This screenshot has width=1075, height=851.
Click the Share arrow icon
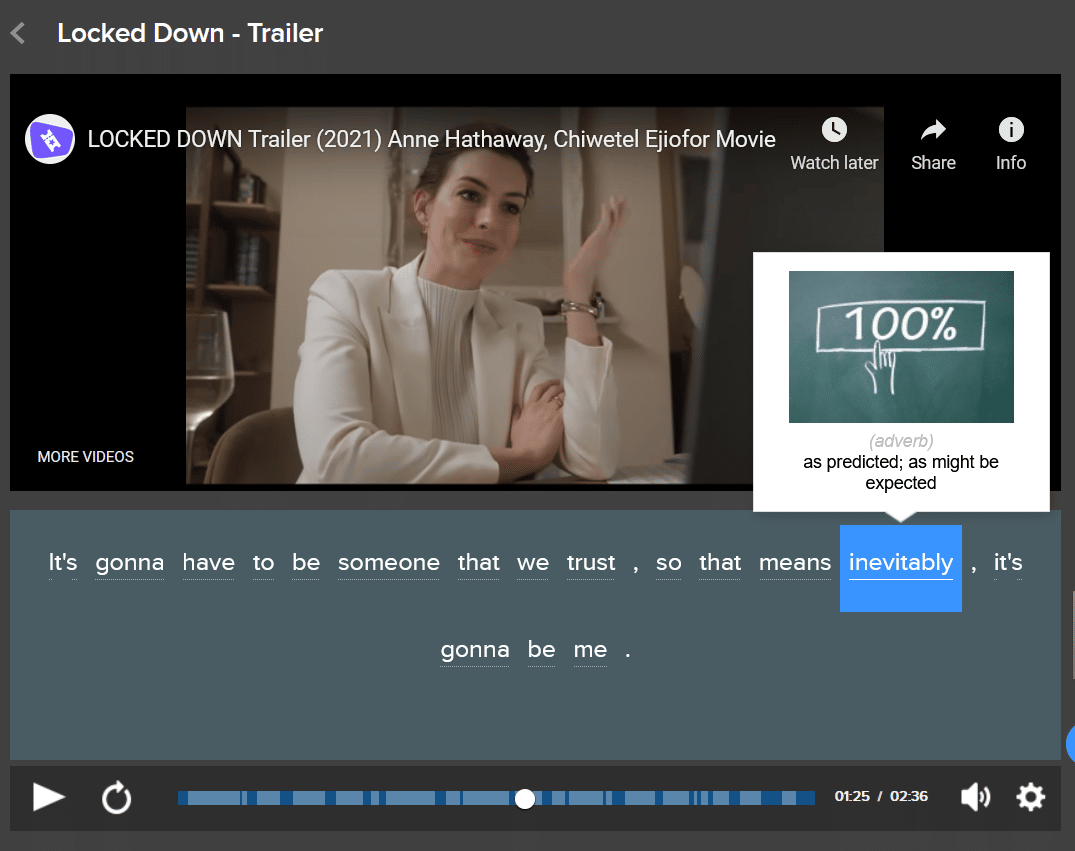933,130
